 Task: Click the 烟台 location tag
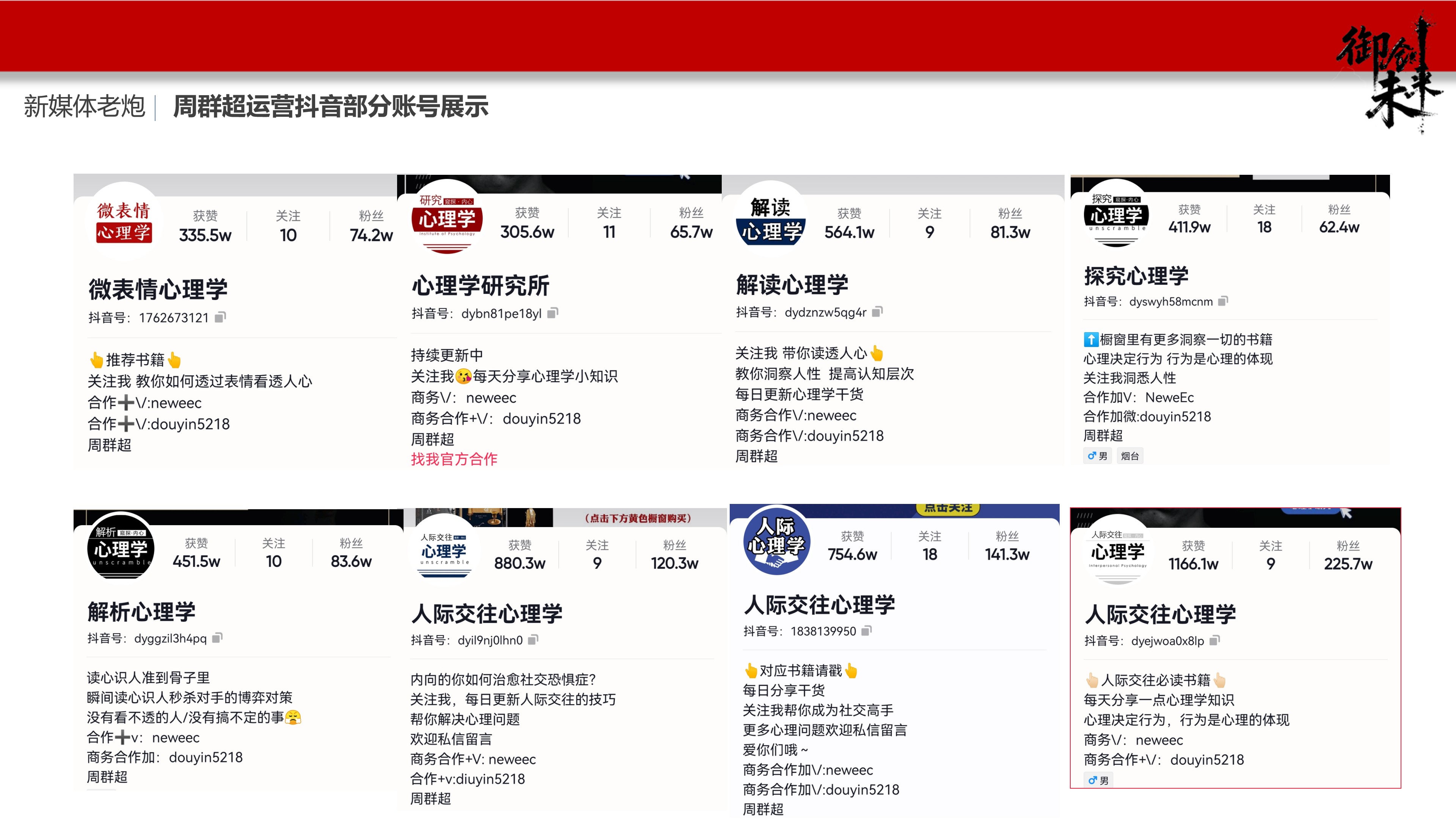pyautogui.click(x=1130, y=455)
